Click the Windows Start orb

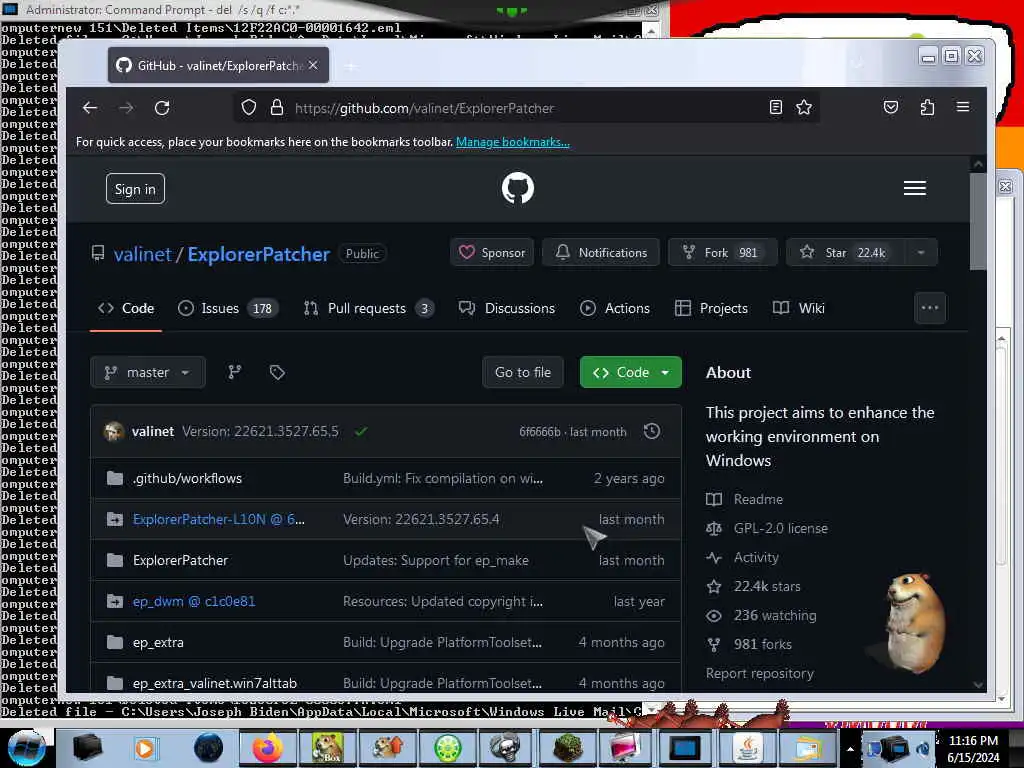(x=26, y=748)
